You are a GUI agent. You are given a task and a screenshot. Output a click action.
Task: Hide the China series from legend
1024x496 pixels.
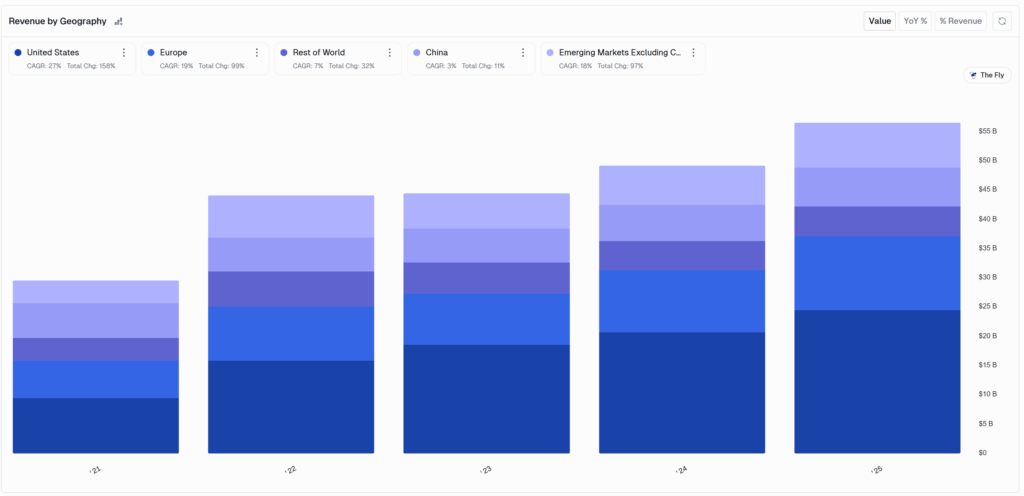click(436, 52)
